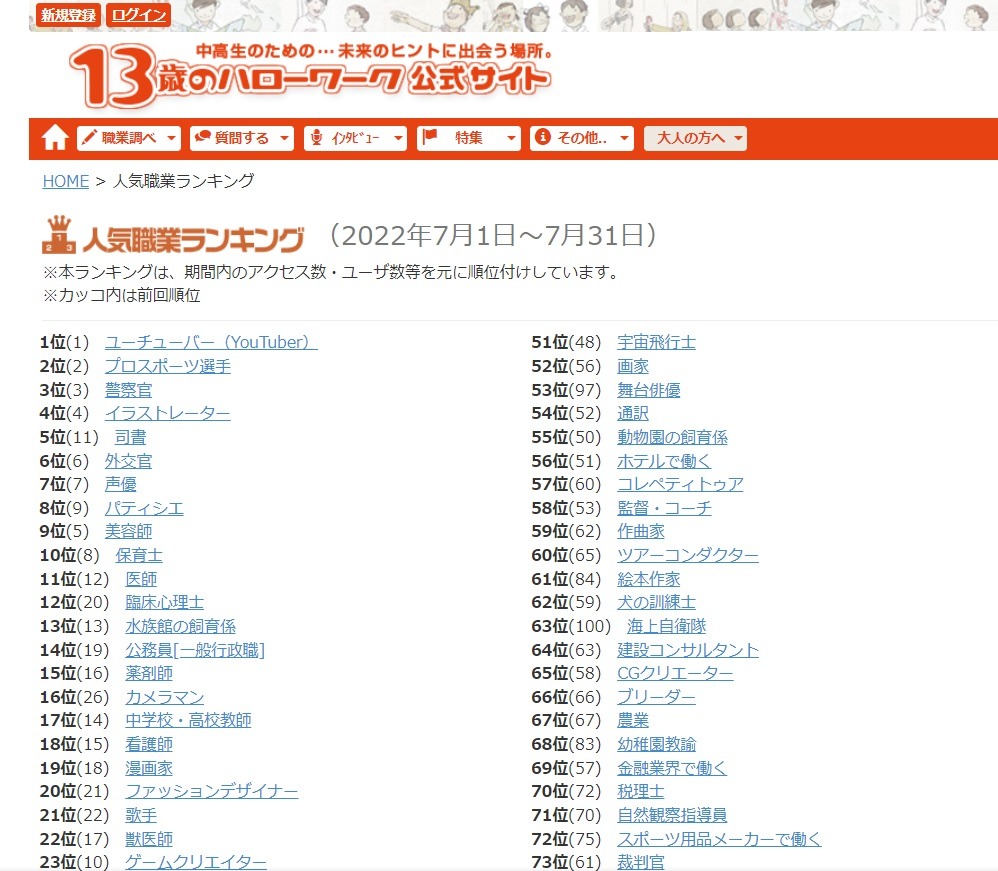The image size is (998, 871).
Task: Click the crown podium ranking icon
Action: click(x=59, y=235)
